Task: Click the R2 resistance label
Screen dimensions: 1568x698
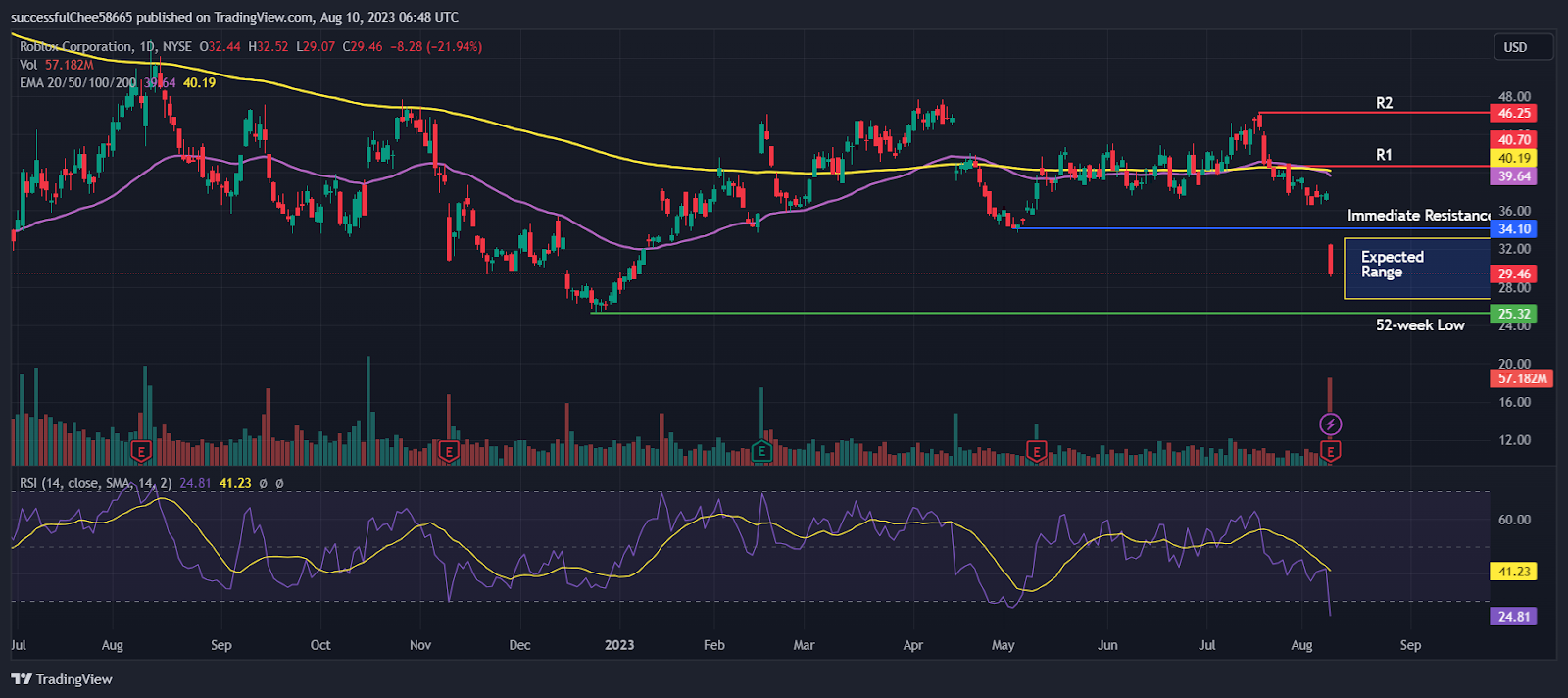Action: click(x=1384, y=103)
